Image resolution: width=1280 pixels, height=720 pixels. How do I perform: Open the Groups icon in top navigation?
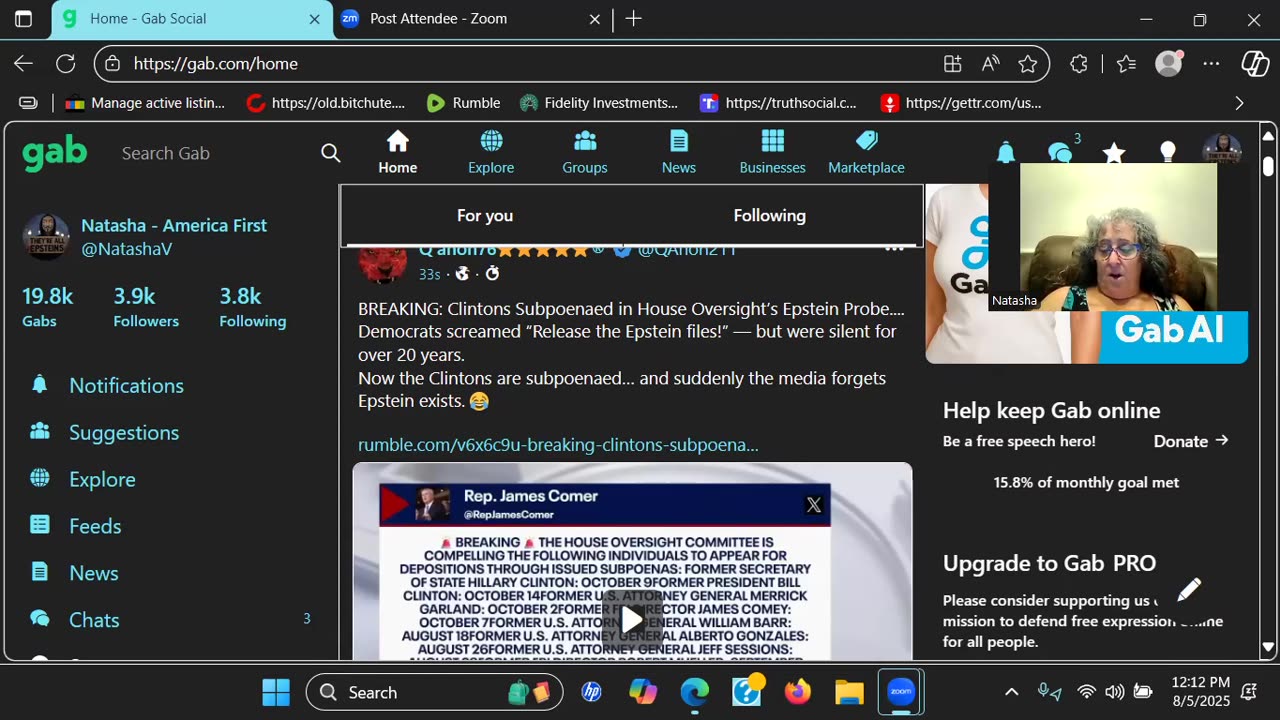coord(585,152)
